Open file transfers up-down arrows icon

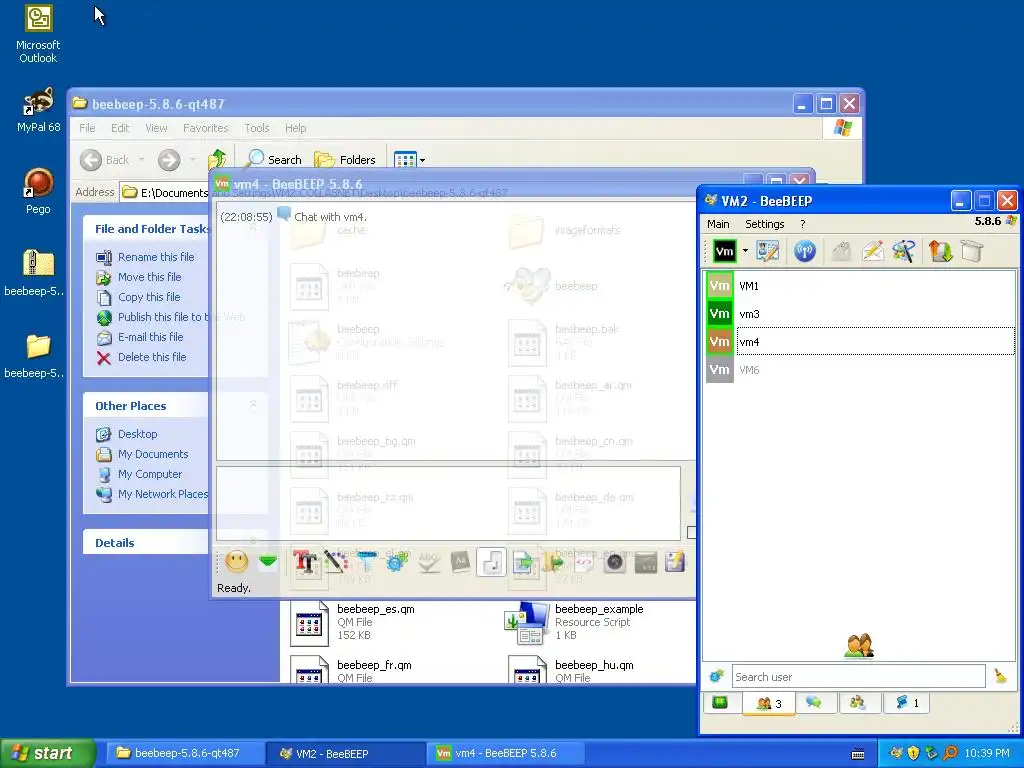(x=940, y=251)
